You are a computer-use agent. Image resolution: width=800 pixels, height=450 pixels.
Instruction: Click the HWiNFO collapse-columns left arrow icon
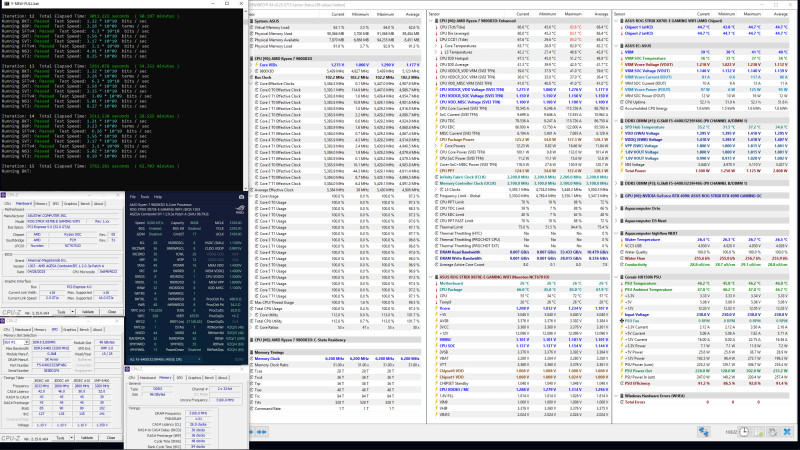click(x=252, y=432)
